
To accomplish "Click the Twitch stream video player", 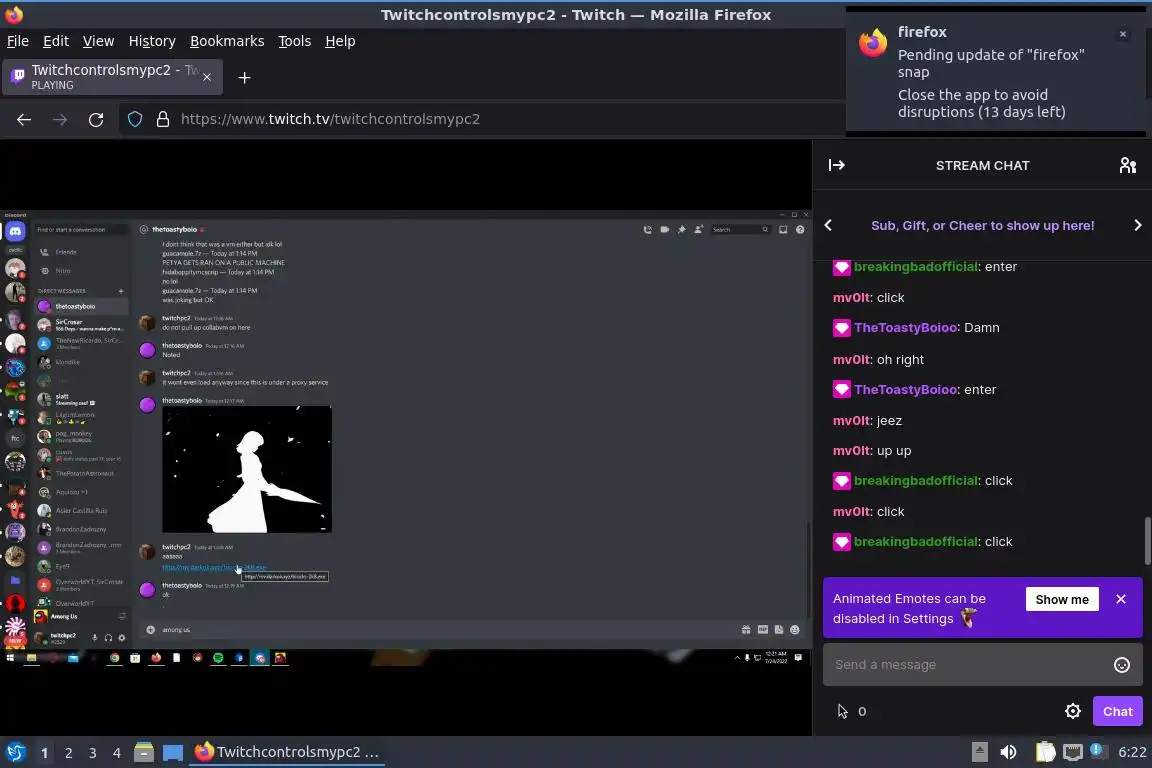I will point(406,437).
